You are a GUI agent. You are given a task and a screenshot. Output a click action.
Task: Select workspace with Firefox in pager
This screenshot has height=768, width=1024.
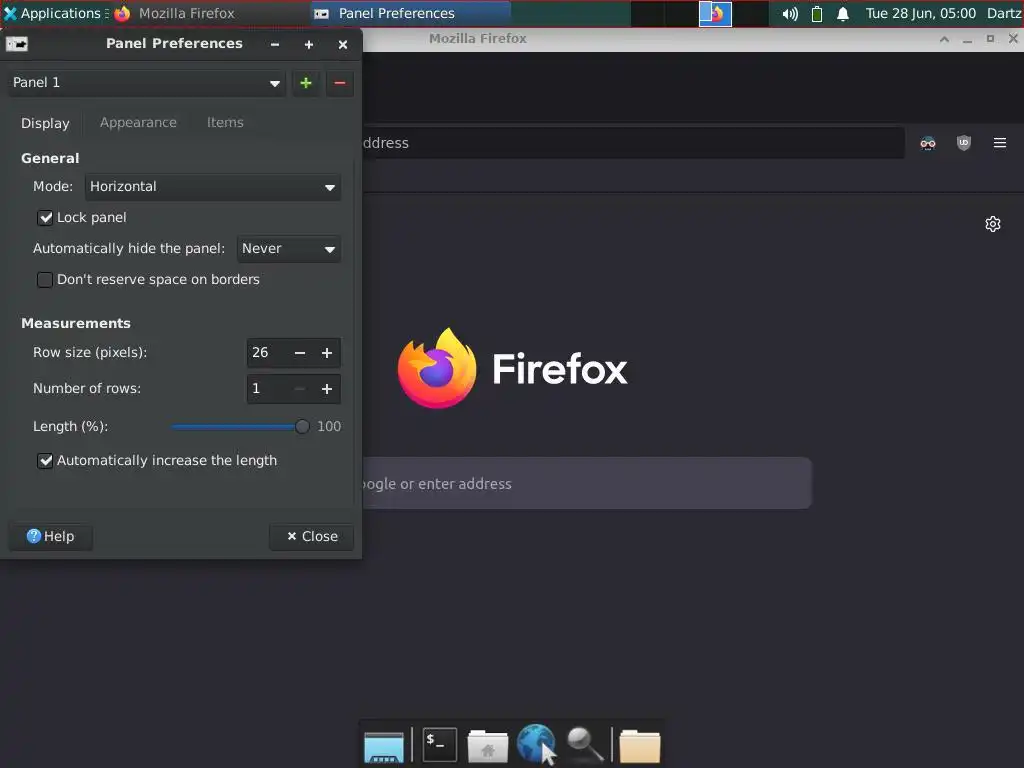tap(716, 14)
